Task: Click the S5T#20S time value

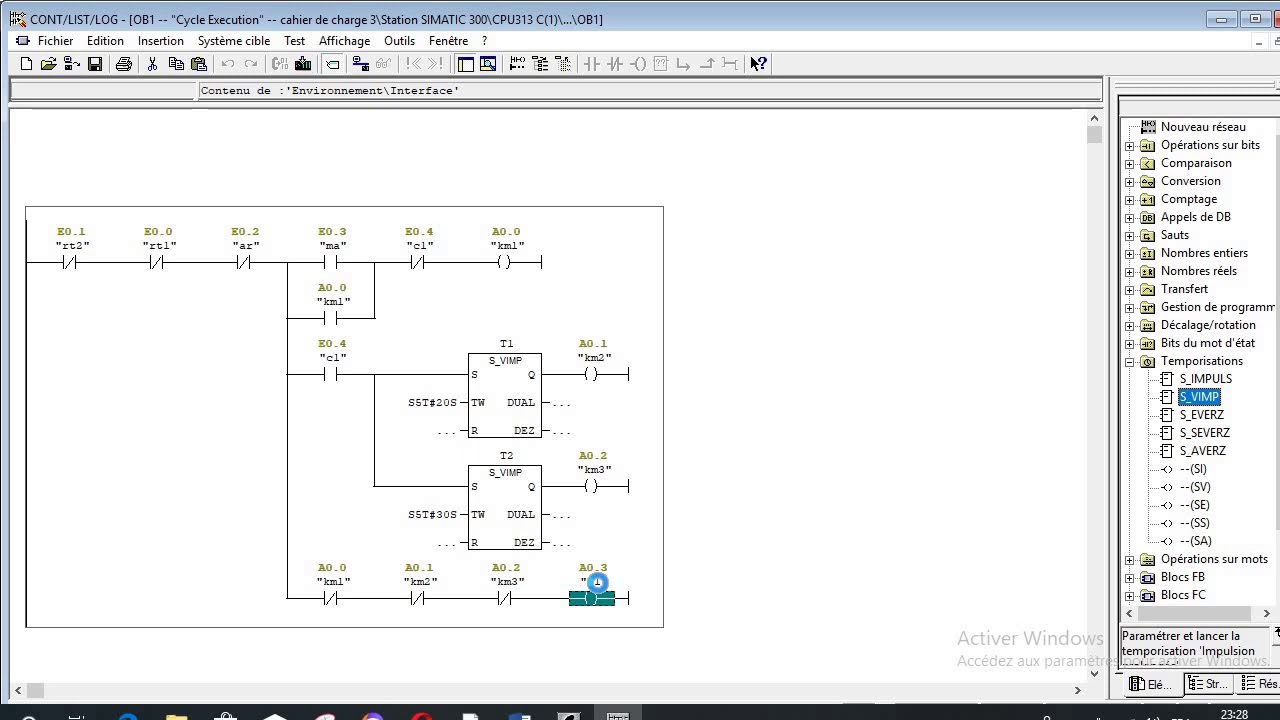Action: [432, 403]
